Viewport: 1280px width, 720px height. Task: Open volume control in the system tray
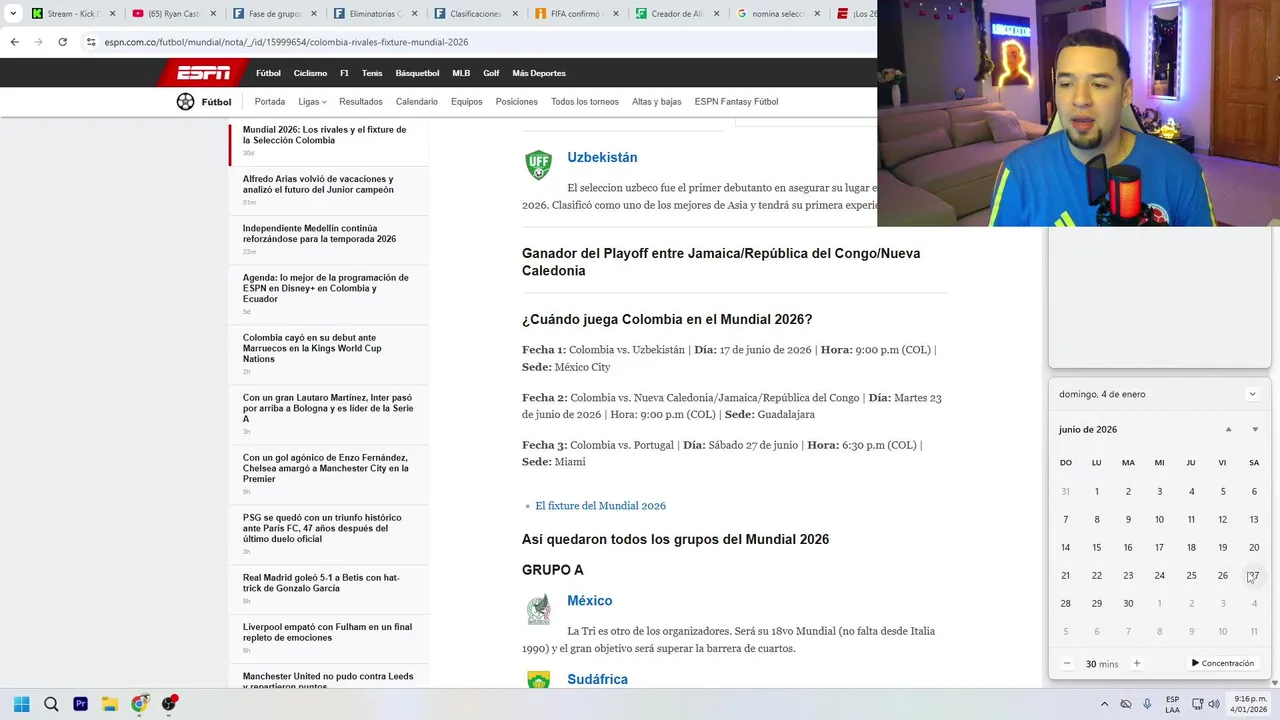click(1214, 704)
